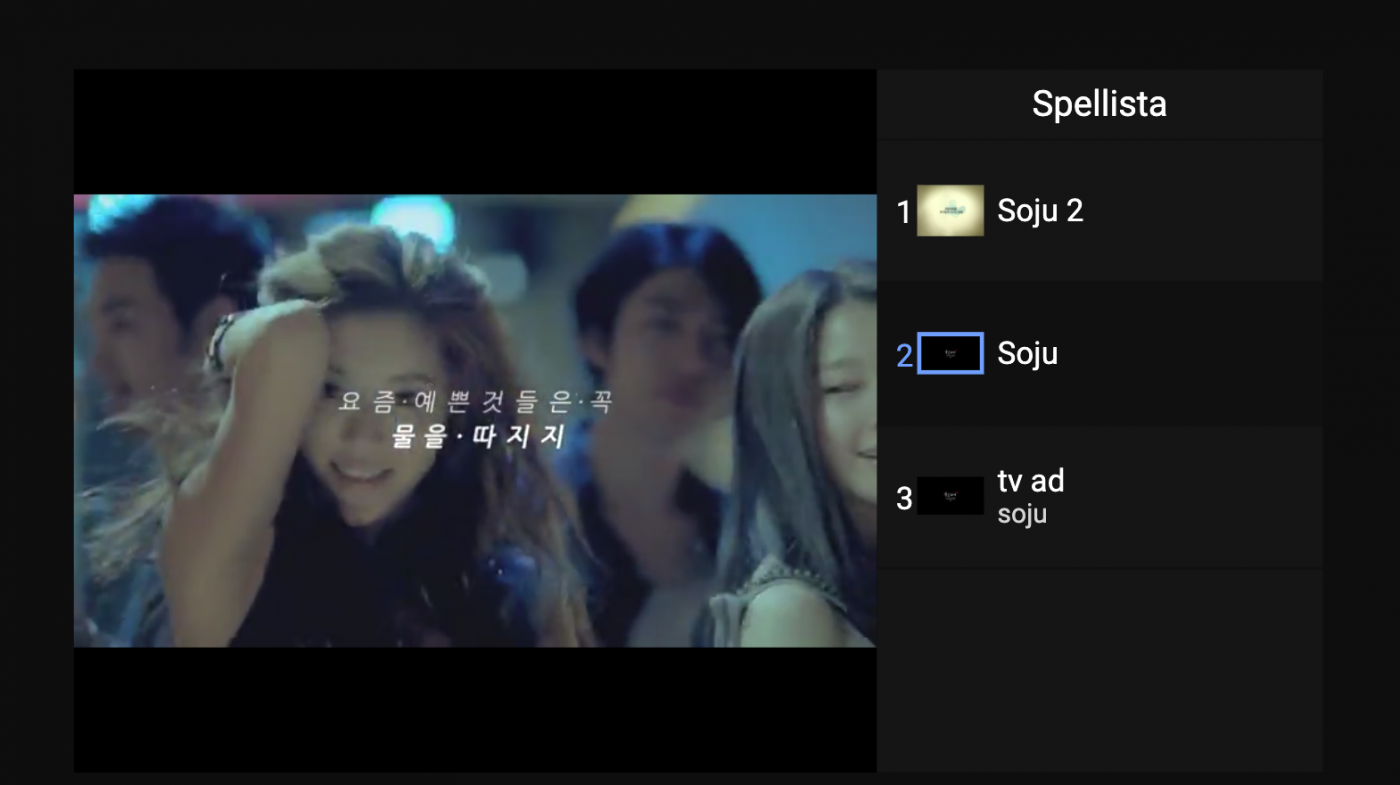Select the "Soju" title in playlist
The height and width of the screenshot is (785, 1400).
click(1027, 354)
